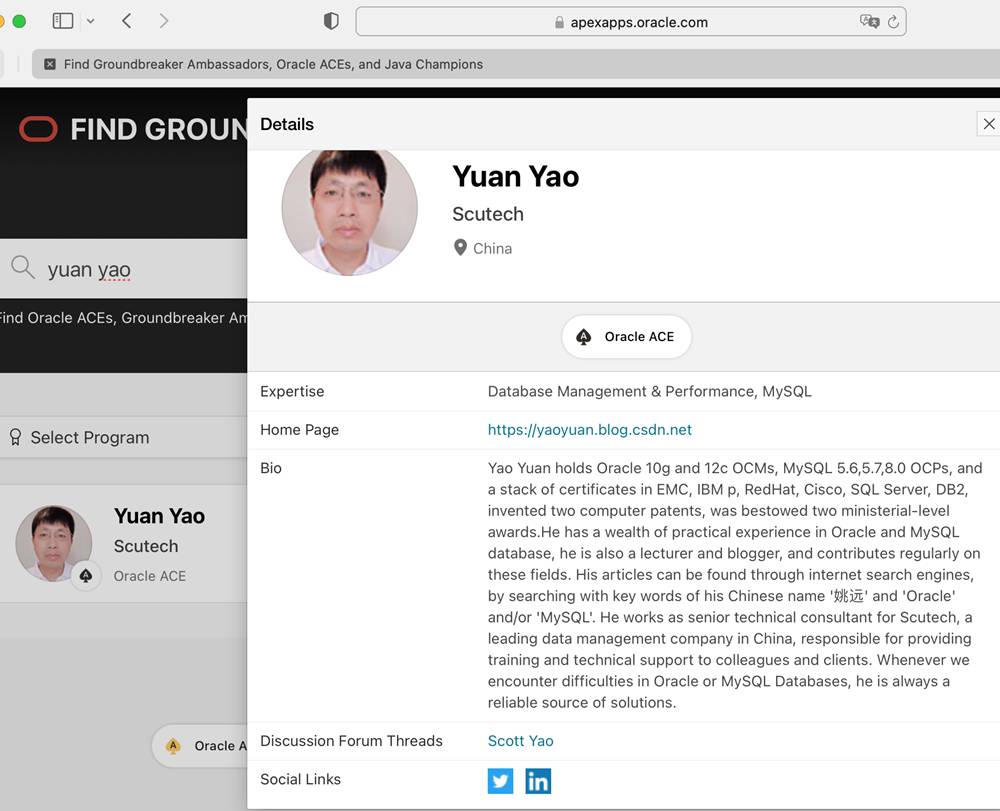Close the Details dialog

[988, 124]
